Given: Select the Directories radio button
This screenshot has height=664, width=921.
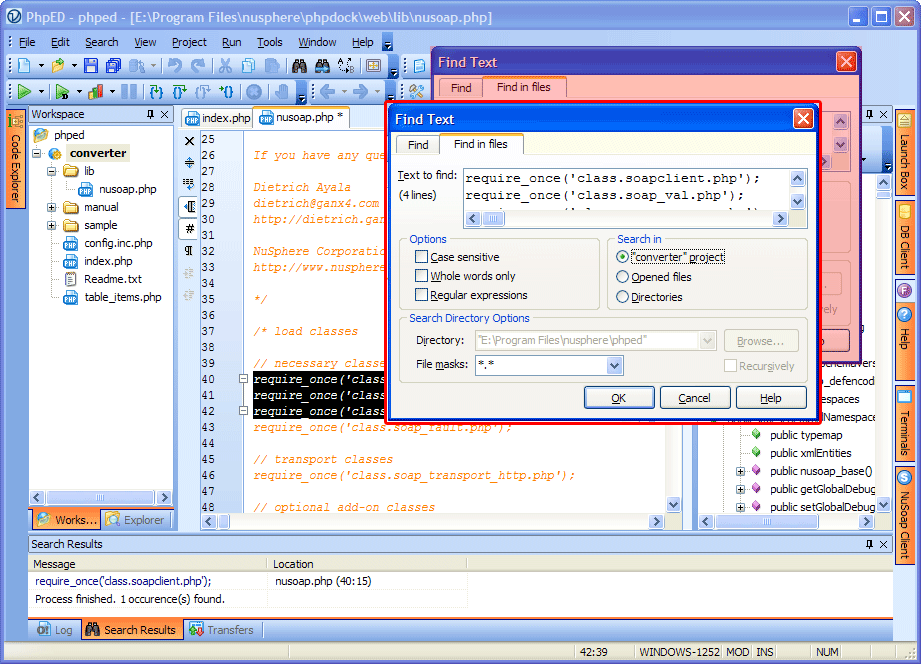Looking at the screenshot, I should coord(622,297).
